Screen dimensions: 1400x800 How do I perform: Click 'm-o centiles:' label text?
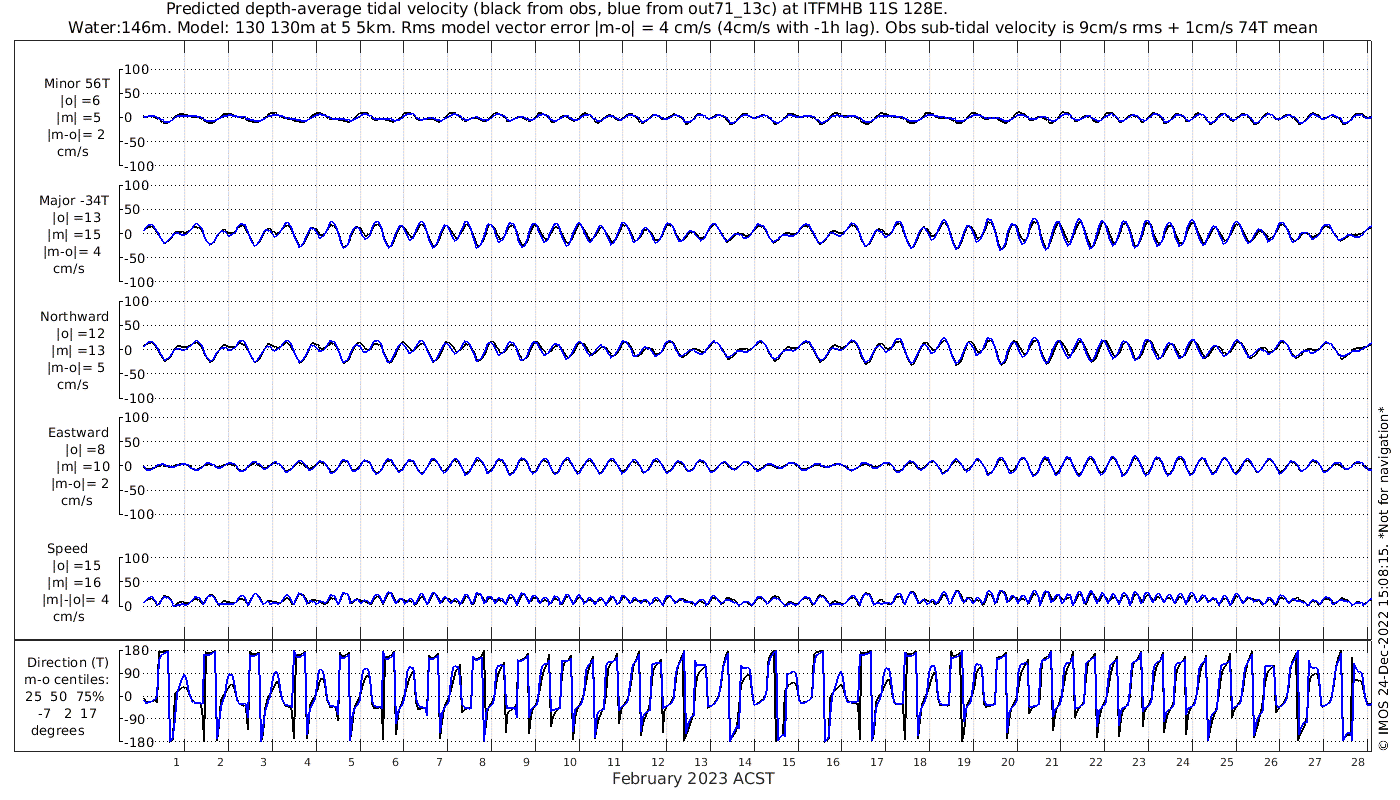coord(67,679)
